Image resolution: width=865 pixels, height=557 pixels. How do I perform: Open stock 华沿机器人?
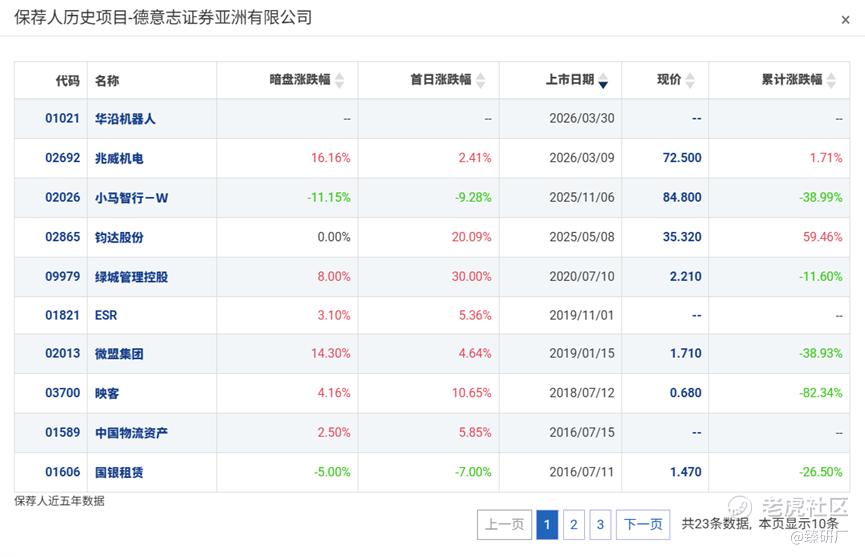coord(125,119)
